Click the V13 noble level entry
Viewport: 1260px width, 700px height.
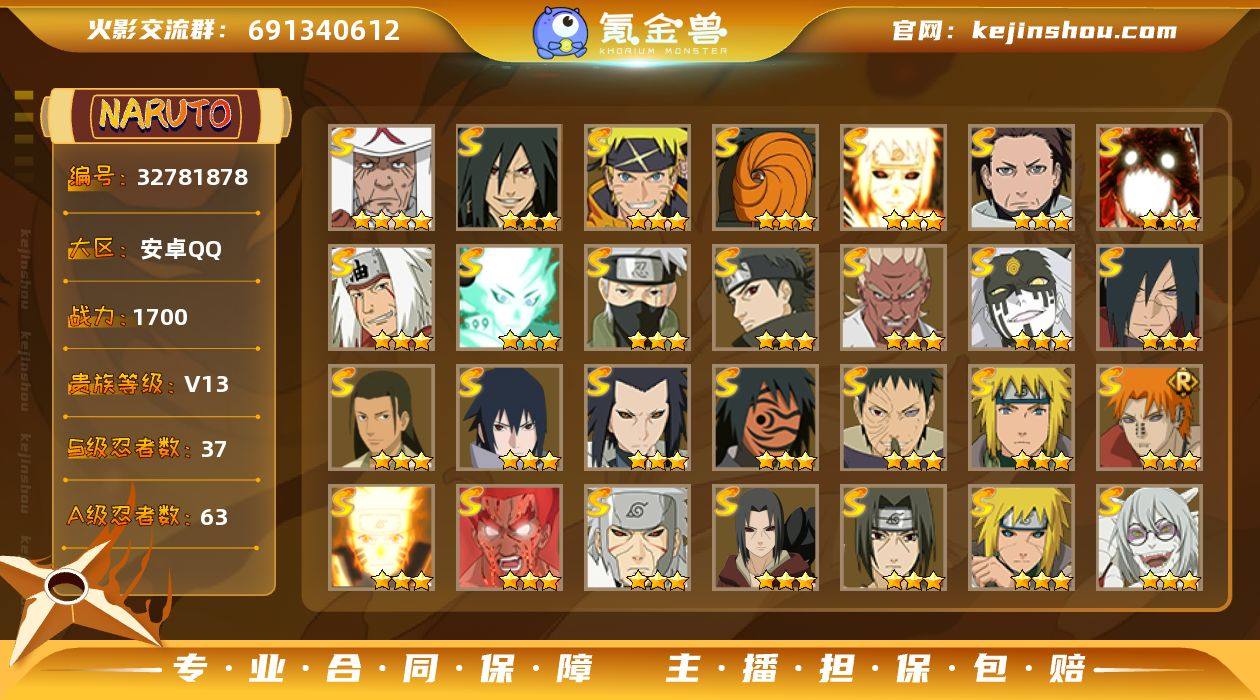[149, 384]
